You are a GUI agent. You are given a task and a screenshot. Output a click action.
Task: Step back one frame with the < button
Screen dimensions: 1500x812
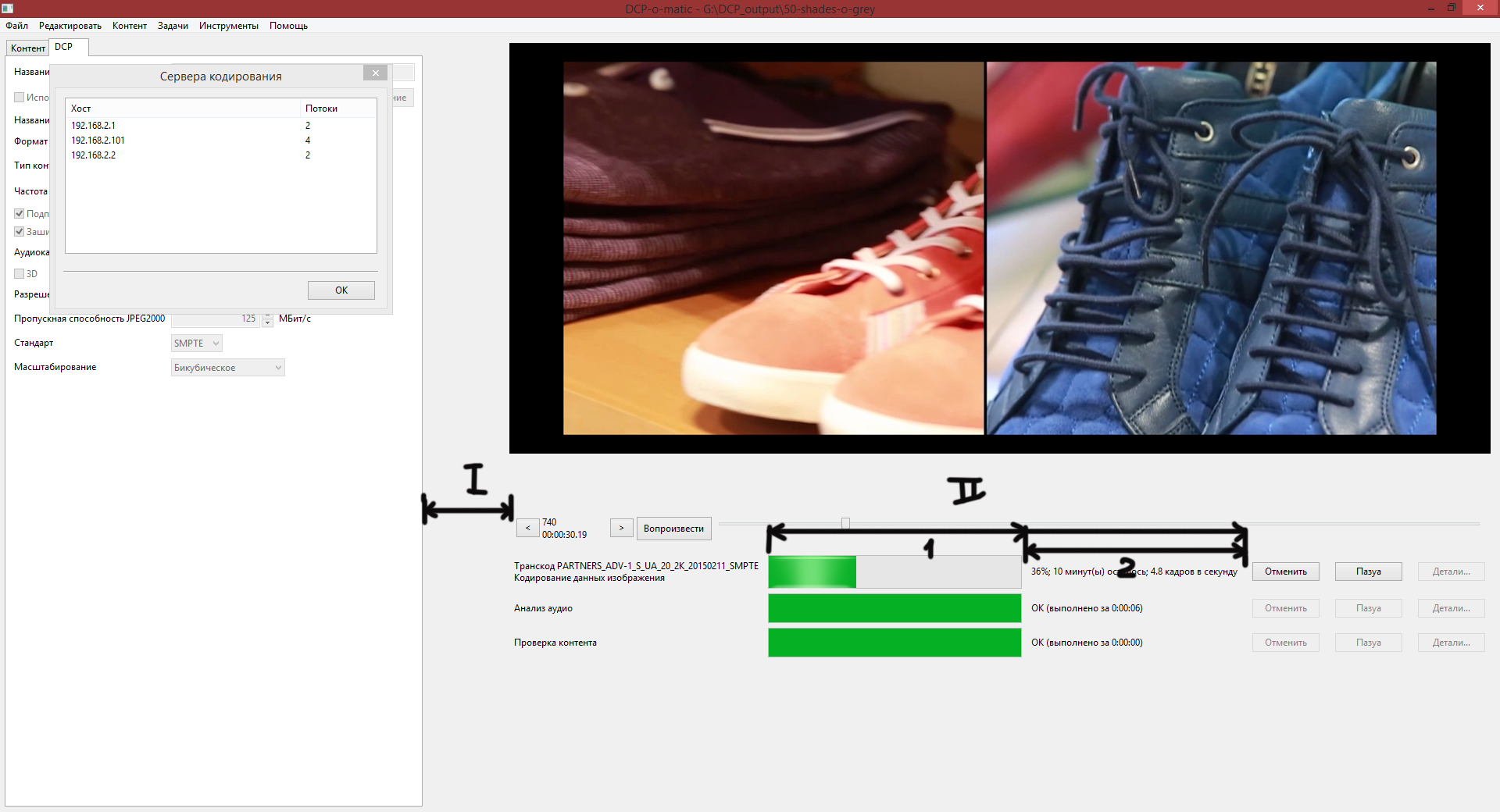pos(527,529)
